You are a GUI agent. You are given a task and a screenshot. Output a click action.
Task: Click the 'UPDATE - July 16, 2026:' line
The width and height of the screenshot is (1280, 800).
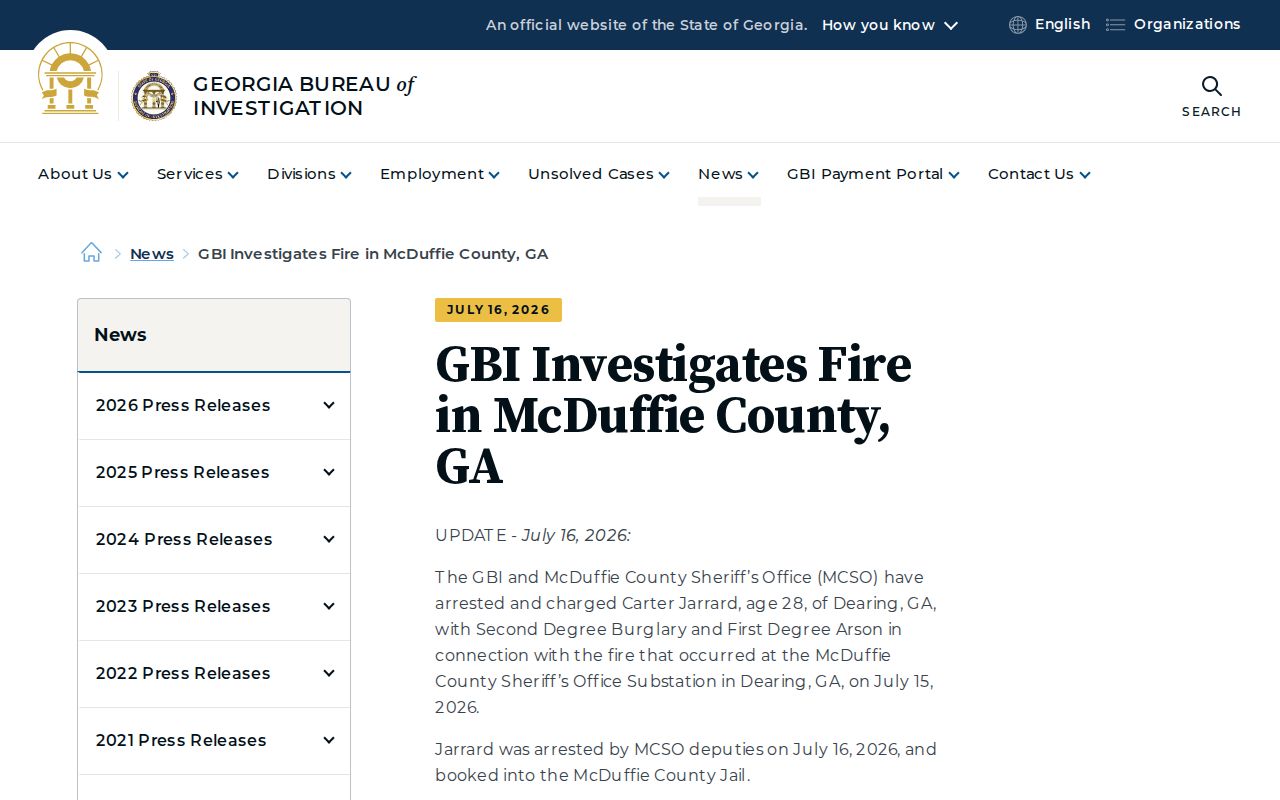(533, 535)
